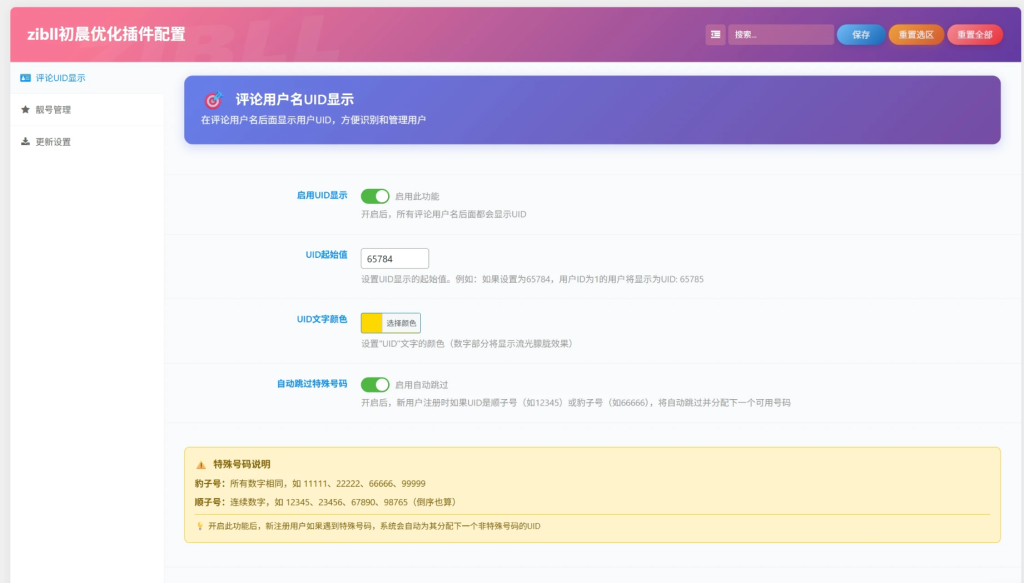Open the 靓号管理 sidebar section
Image resolution: width=1024 pixels, height=583 pixels.
click(x=87, y=110)
